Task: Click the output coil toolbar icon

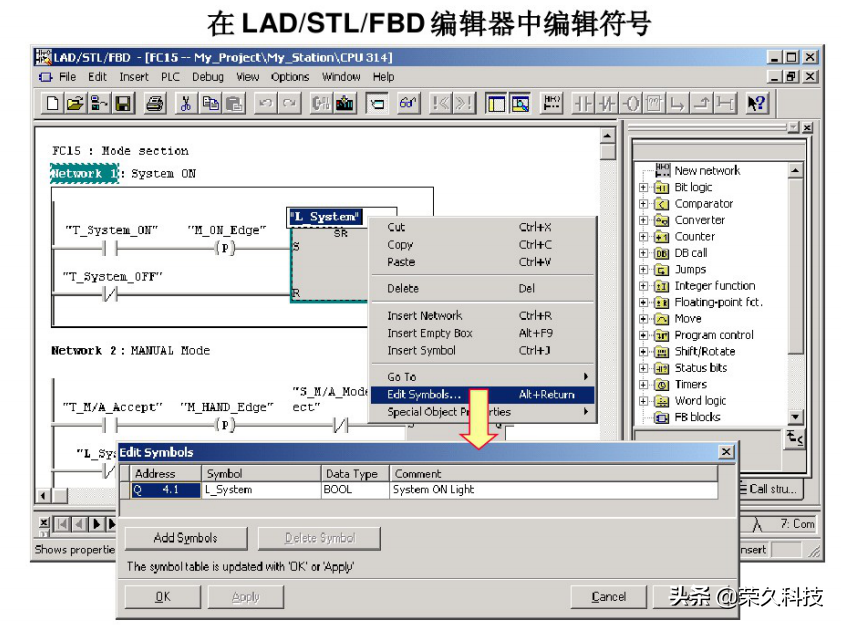Action: [632, 103]
